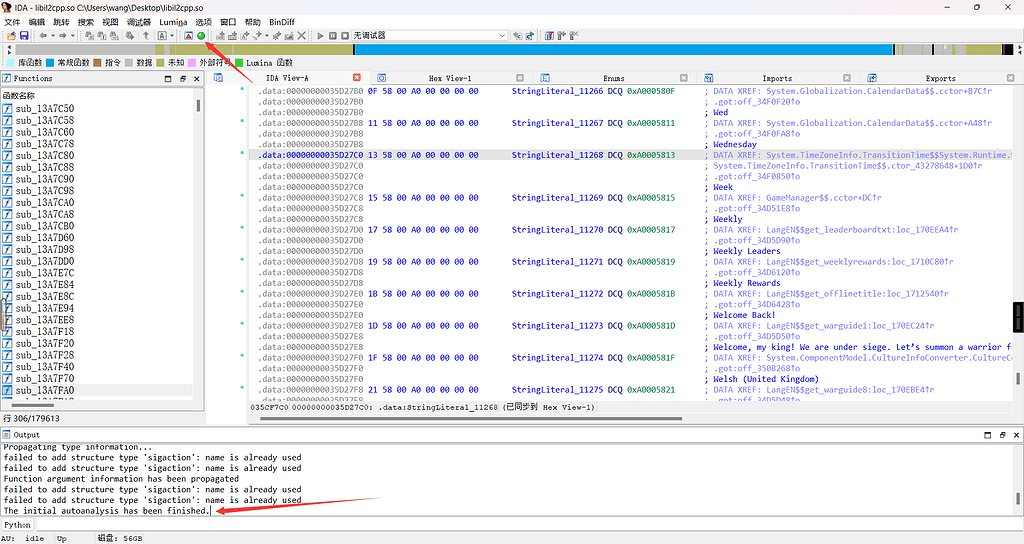Click the red triangle analysis indicator icon
Viewport: 1024px width, 544px height.
(x=188, y=35)
